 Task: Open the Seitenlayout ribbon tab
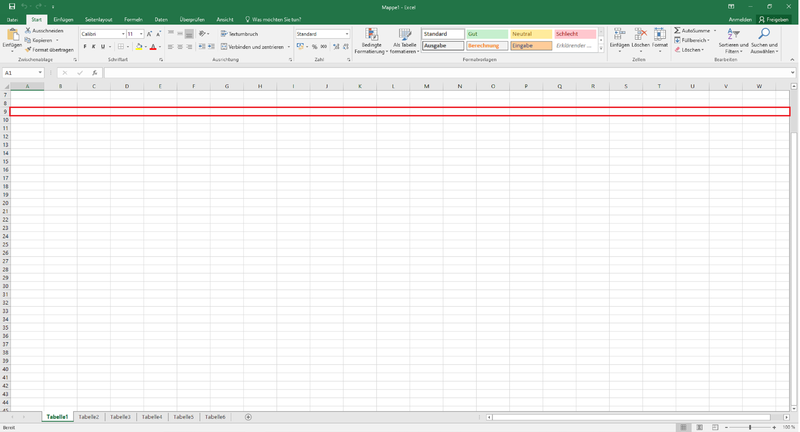pyautogui.click(x=98, y=19)
